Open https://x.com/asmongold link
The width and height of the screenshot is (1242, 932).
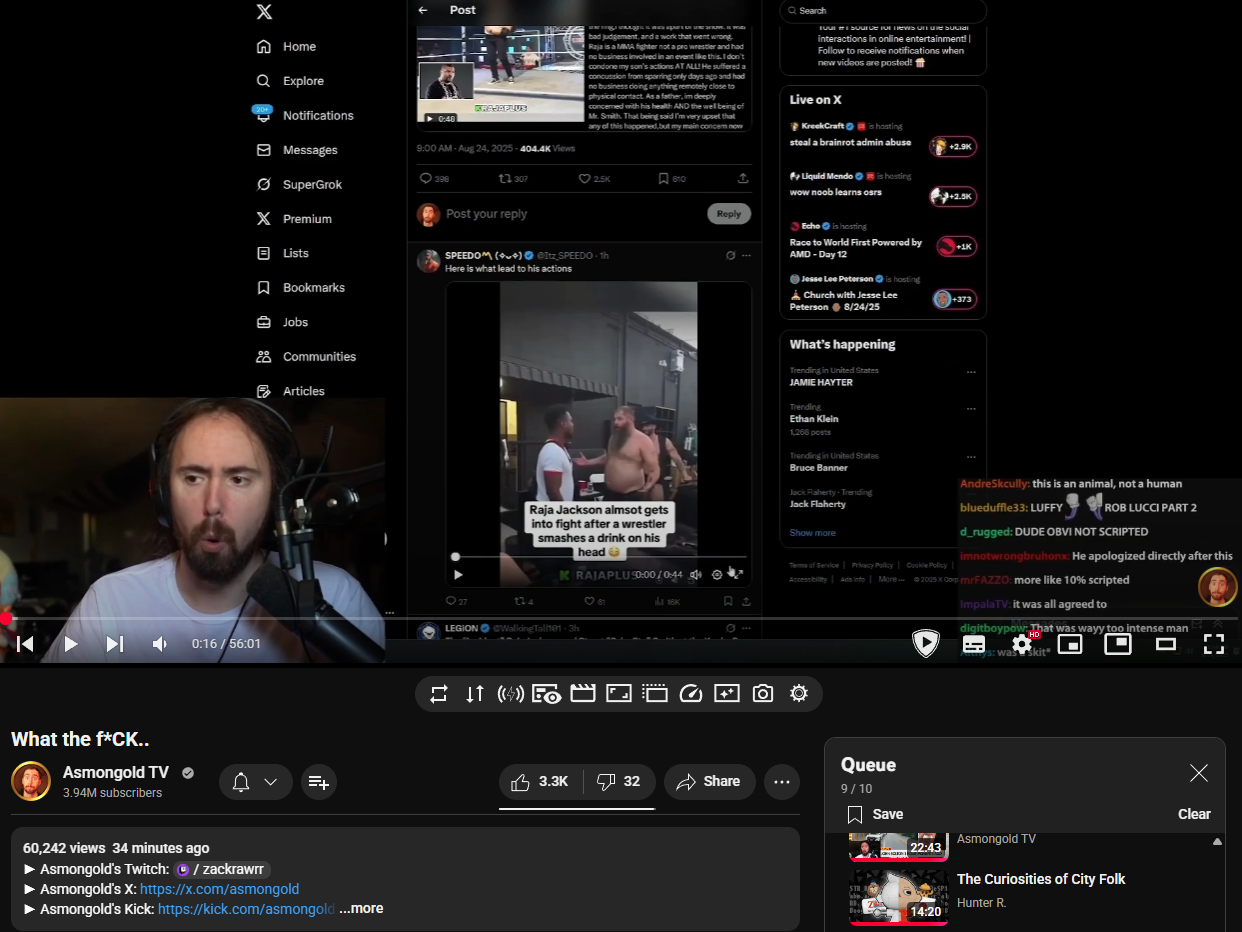coord(220,889)
